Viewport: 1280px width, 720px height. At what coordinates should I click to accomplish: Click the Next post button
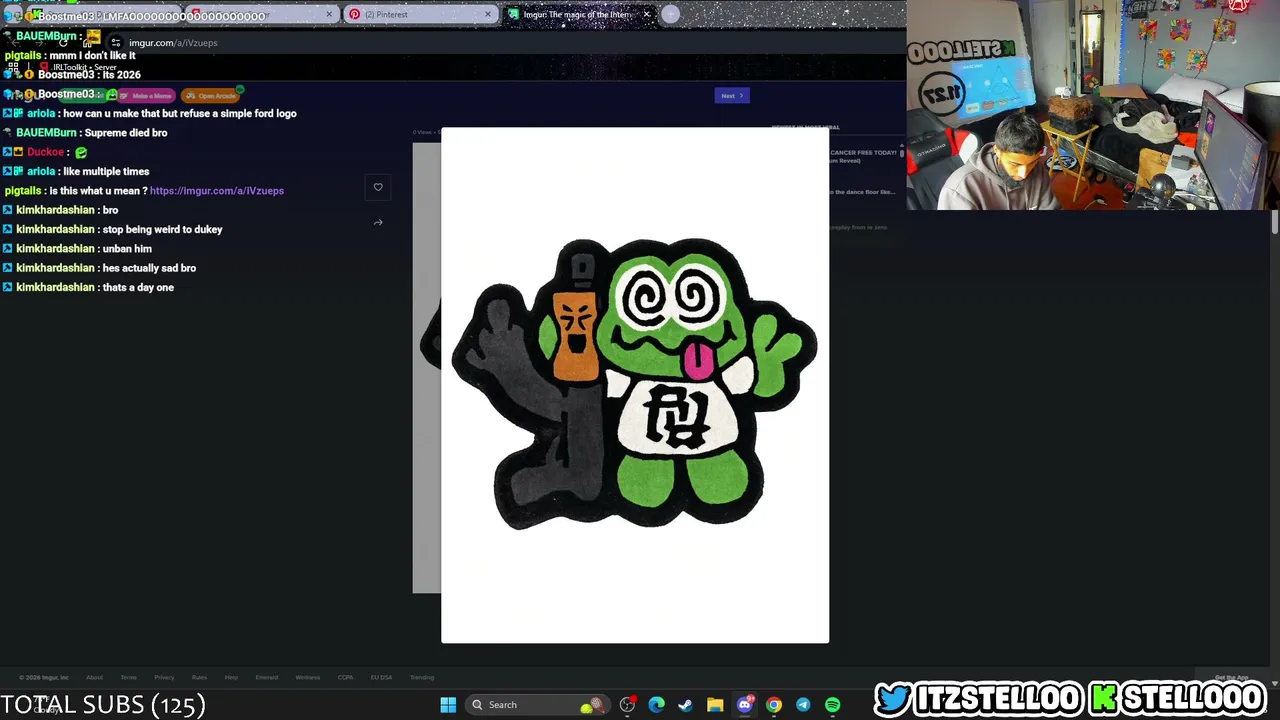pos(732,96)
